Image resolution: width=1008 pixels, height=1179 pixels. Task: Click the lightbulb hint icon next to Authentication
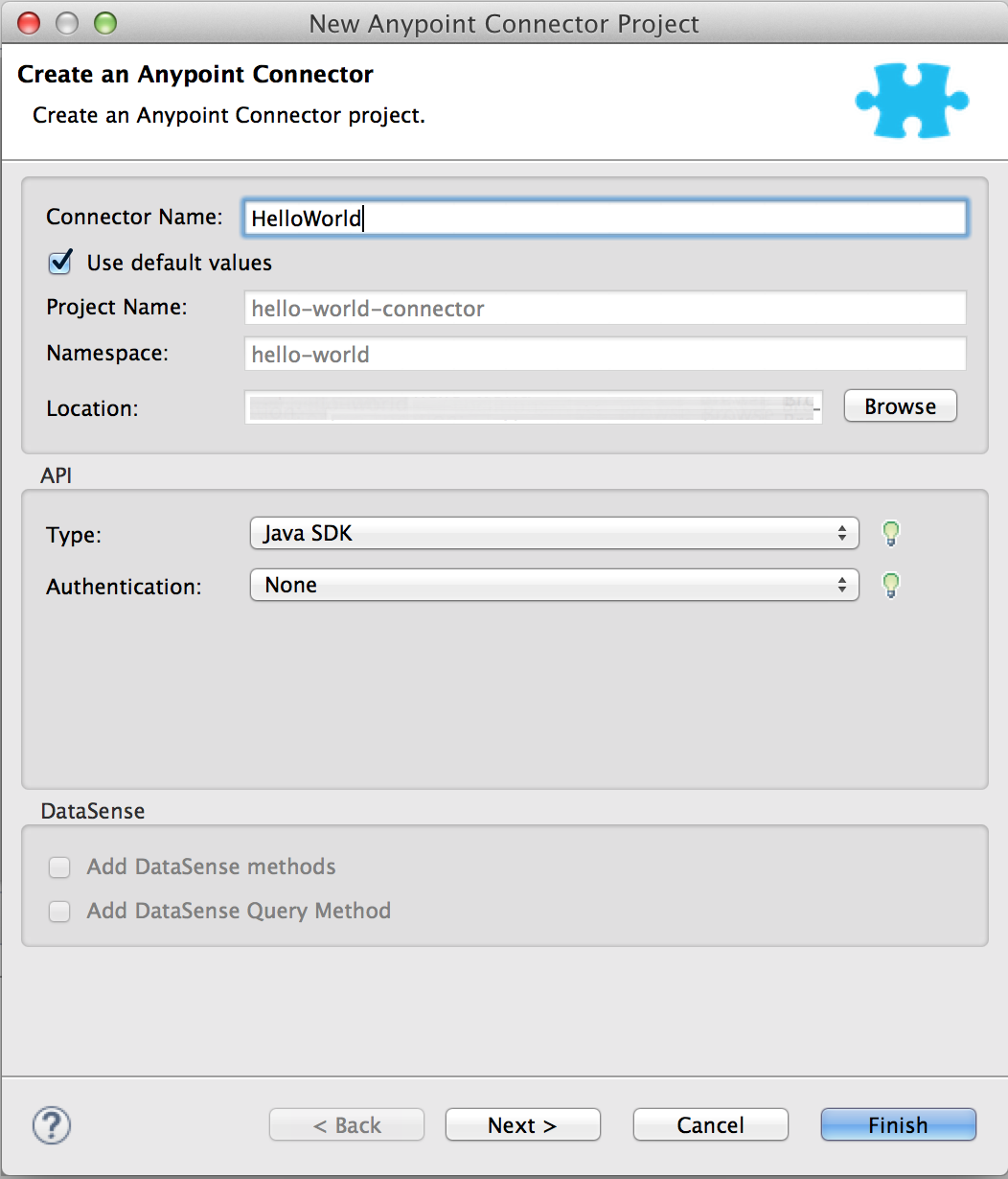(x=890, y=586)
